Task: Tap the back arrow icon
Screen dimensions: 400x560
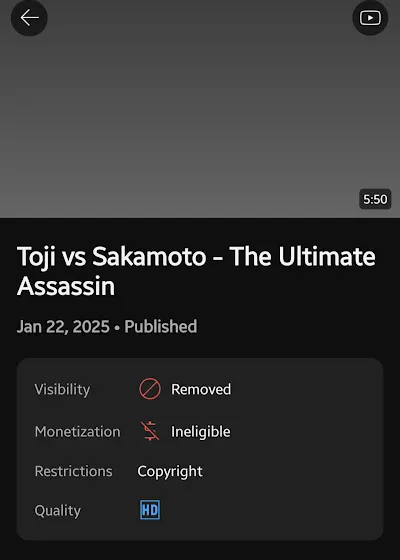Action: [x=29, y=18]
